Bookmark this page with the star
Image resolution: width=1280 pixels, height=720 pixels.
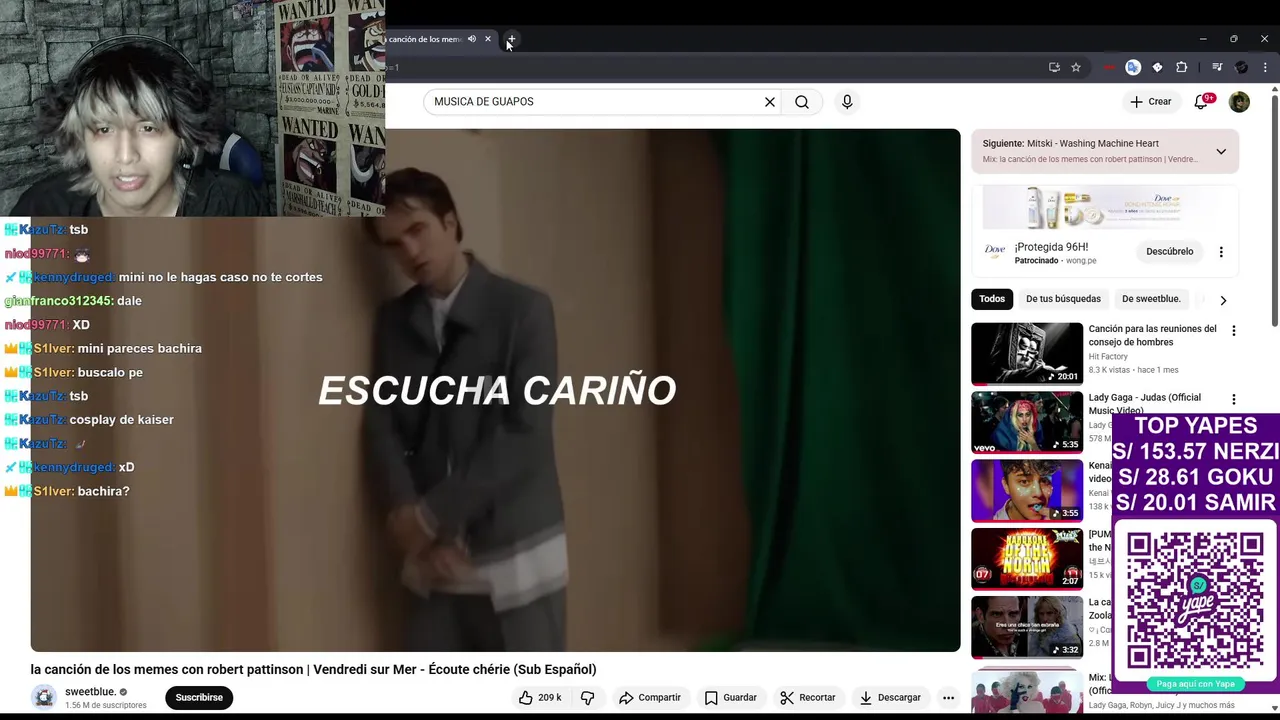click(1076, 67)
